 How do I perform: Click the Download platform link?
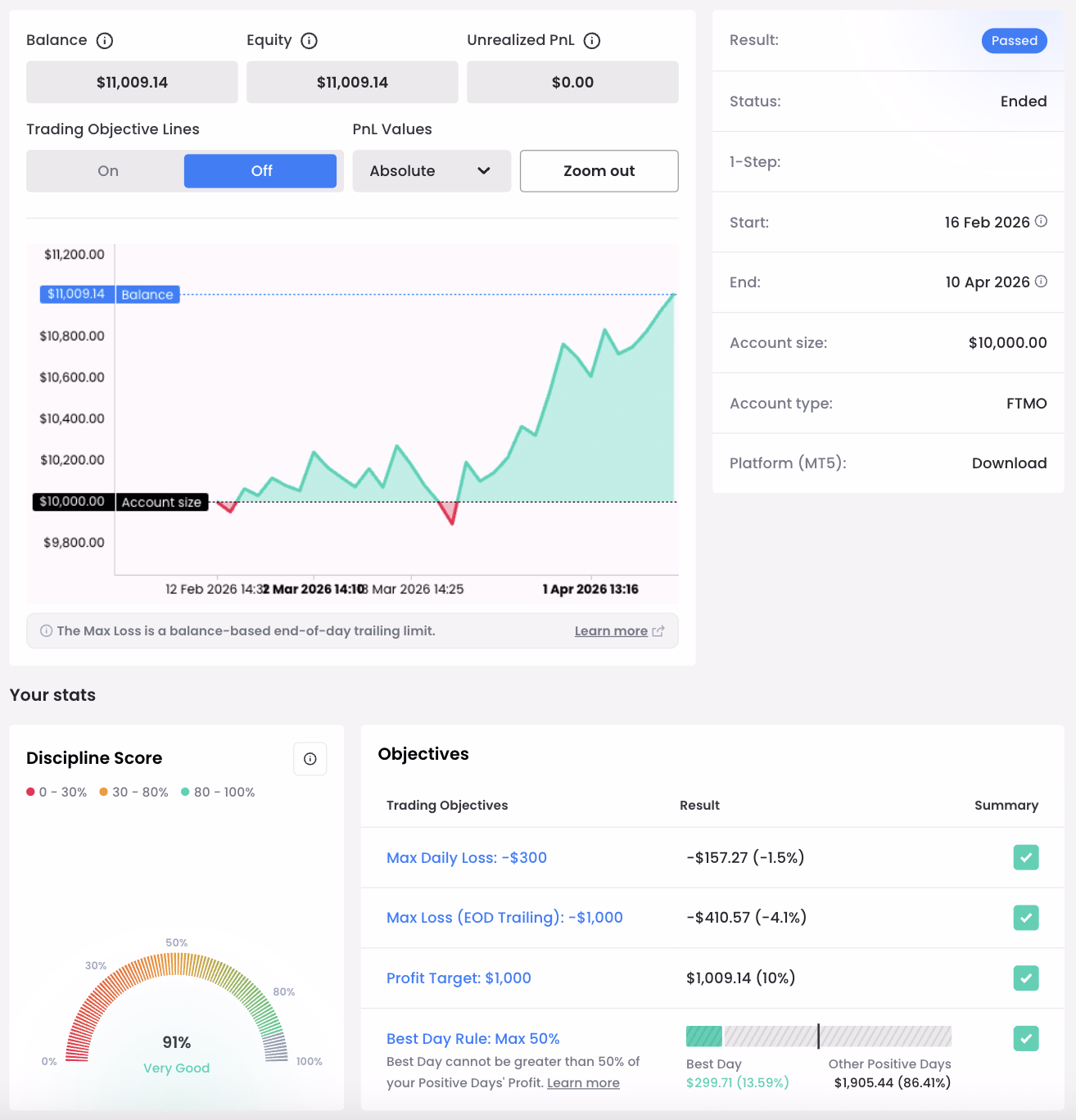point(1010,463)
